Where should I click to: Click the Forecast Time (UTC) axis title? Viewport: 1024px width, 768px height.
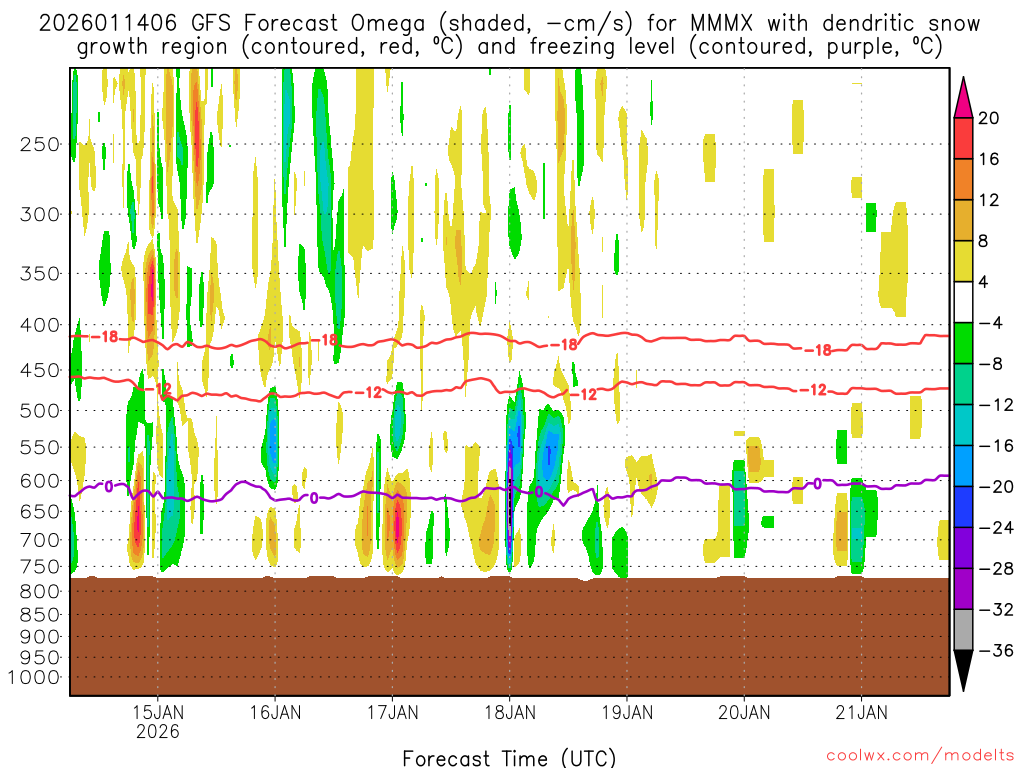coord(509,757)
